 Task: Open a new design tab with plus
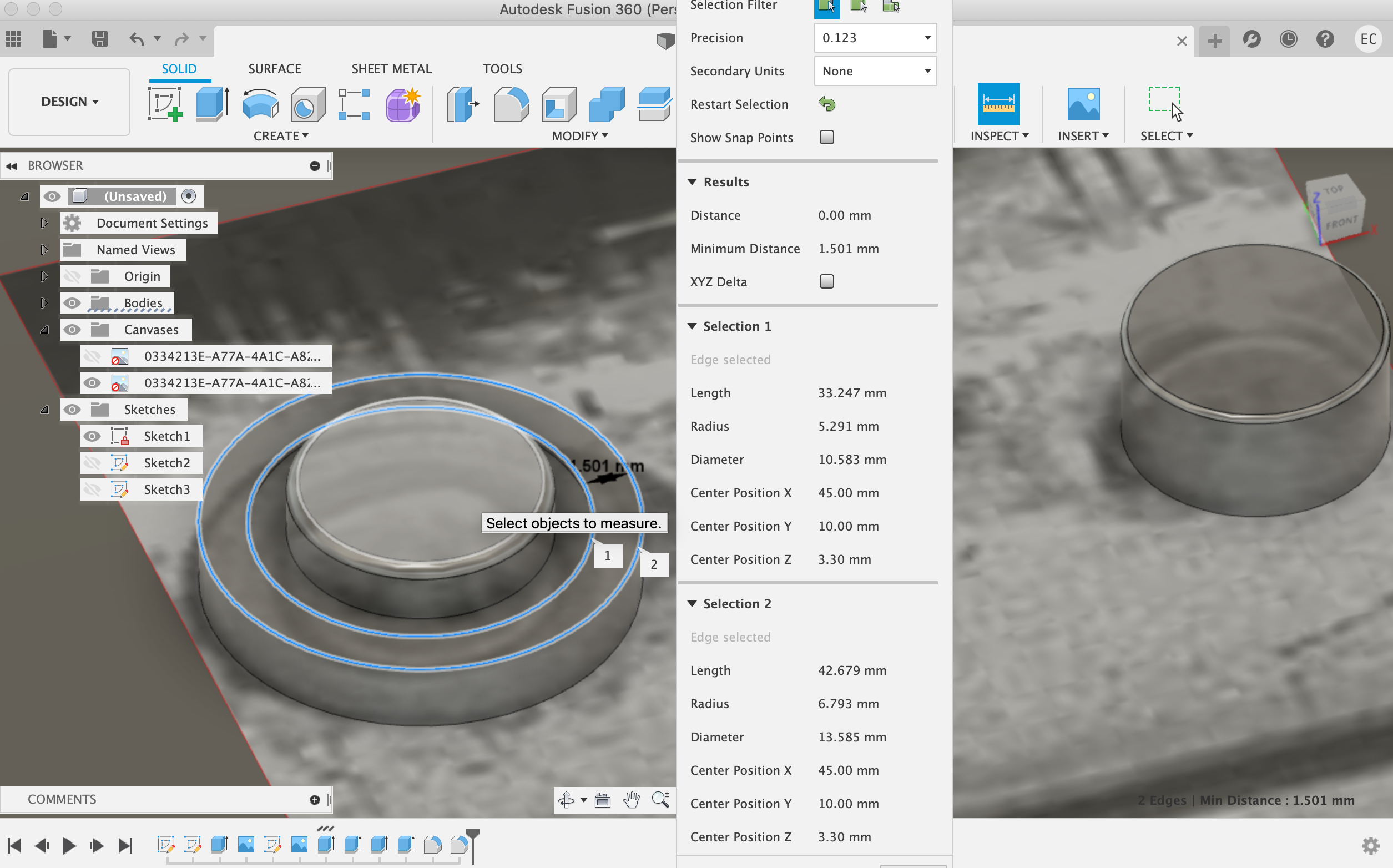coord(1214,41)
